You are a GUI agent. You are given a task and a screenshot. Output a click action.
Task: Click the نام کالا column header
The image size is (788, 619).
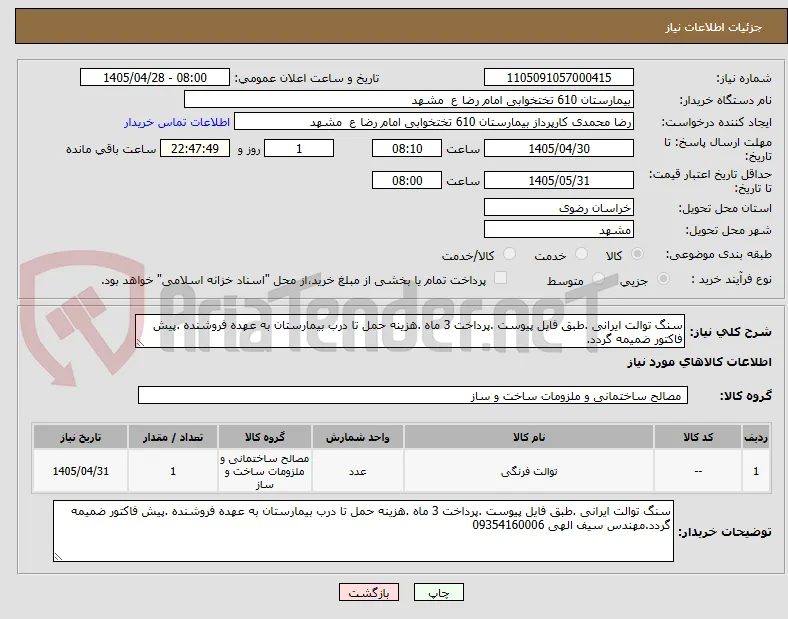tap(529, 437)
